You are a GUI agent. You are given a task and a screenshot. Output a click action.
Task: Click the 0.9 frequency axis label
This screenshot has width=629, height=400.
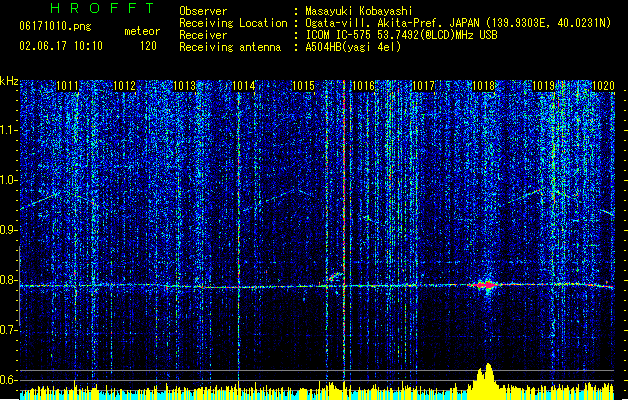click(x=9, y=230)
